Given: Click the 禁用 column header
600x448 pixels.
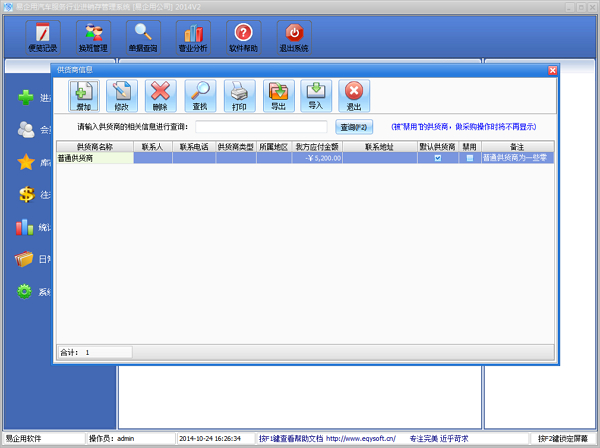Looking at the screenshot, I should click(x=470, y=147).
